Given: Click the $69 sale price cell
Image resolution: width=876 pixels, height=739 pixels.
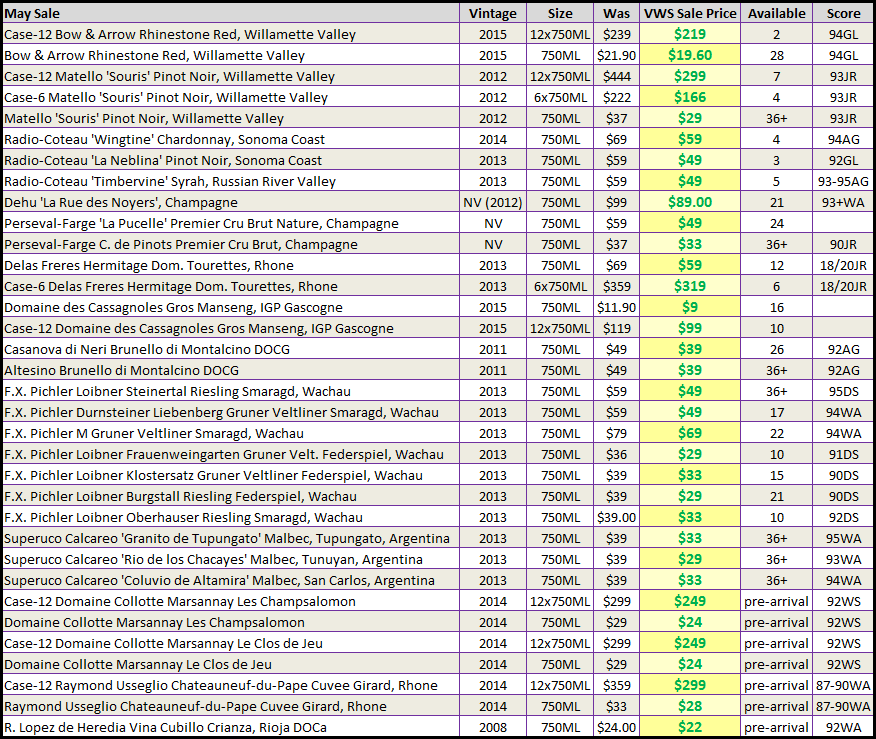Looking at the screenshot, I should click(690, 433).
